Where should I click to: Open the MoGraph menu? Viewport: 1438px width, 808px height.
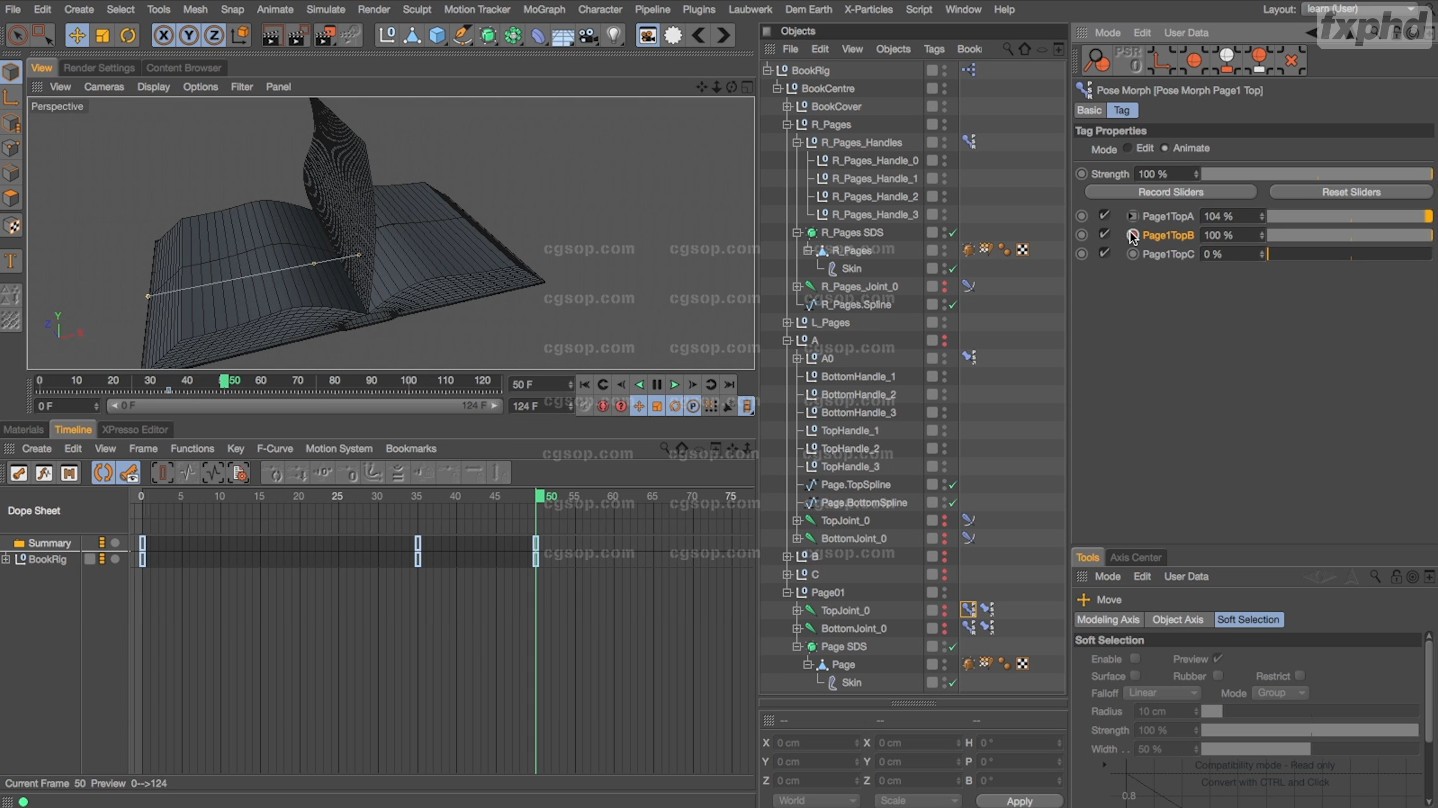pyautogui.click(x=544, y=9)
